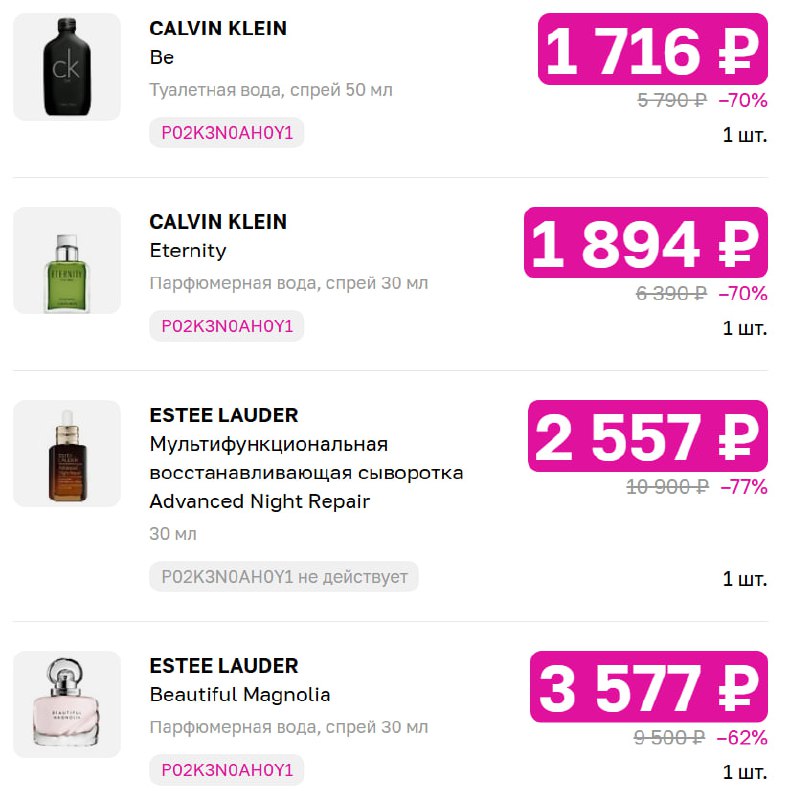
Task: Click the "Beautiful Magnolia" product name
Action: [x=240, y=694]
